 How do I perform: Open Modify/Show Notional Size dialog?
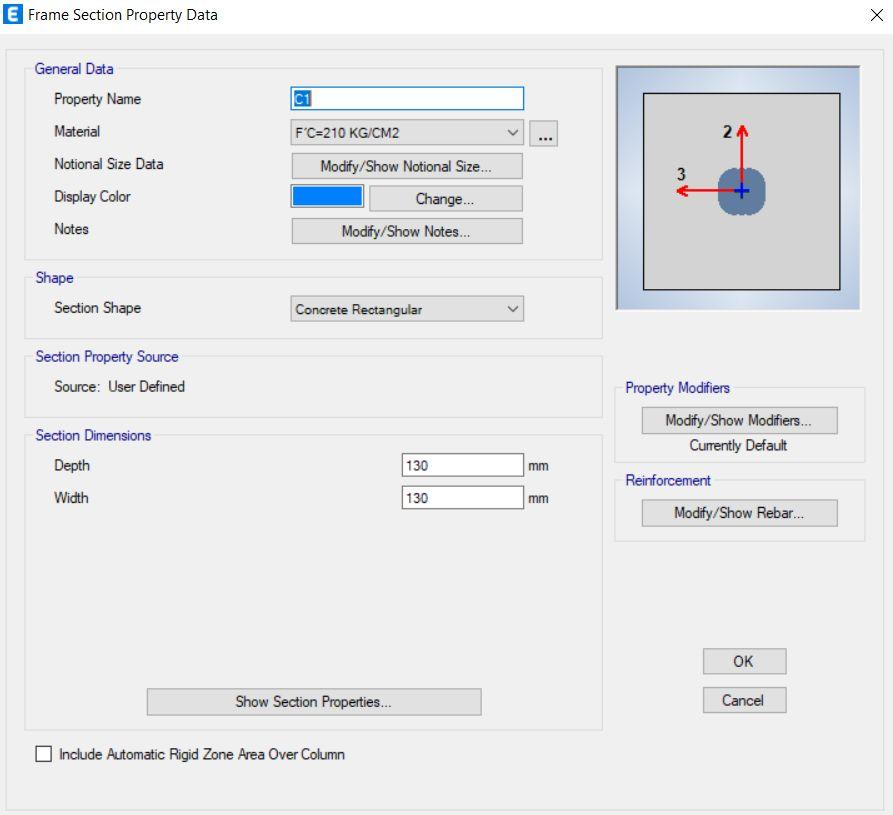point(407,166)
